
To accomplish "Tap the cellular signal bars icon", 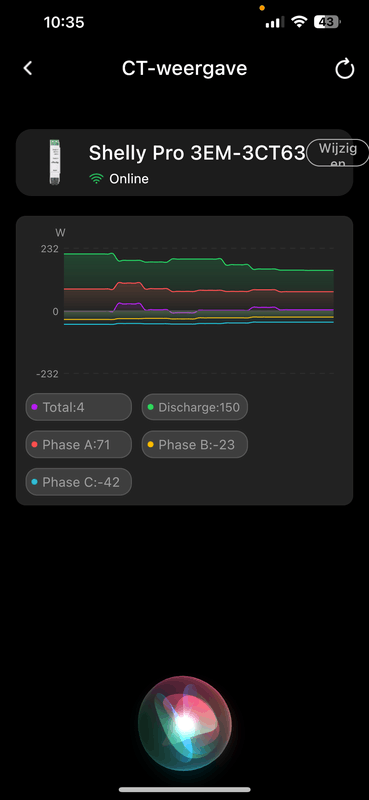I will click(x=275, y=22).
